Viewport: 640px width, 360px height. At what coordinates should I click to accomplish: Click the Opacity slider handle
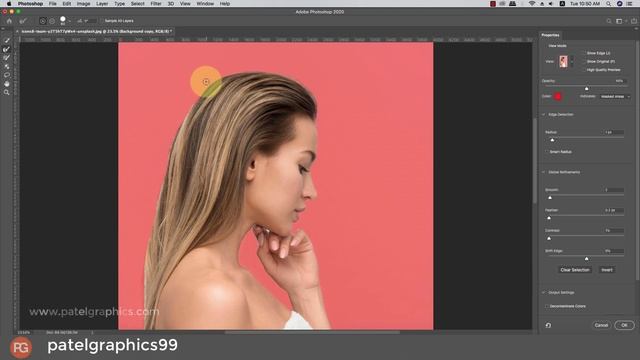tap(587, 89)
